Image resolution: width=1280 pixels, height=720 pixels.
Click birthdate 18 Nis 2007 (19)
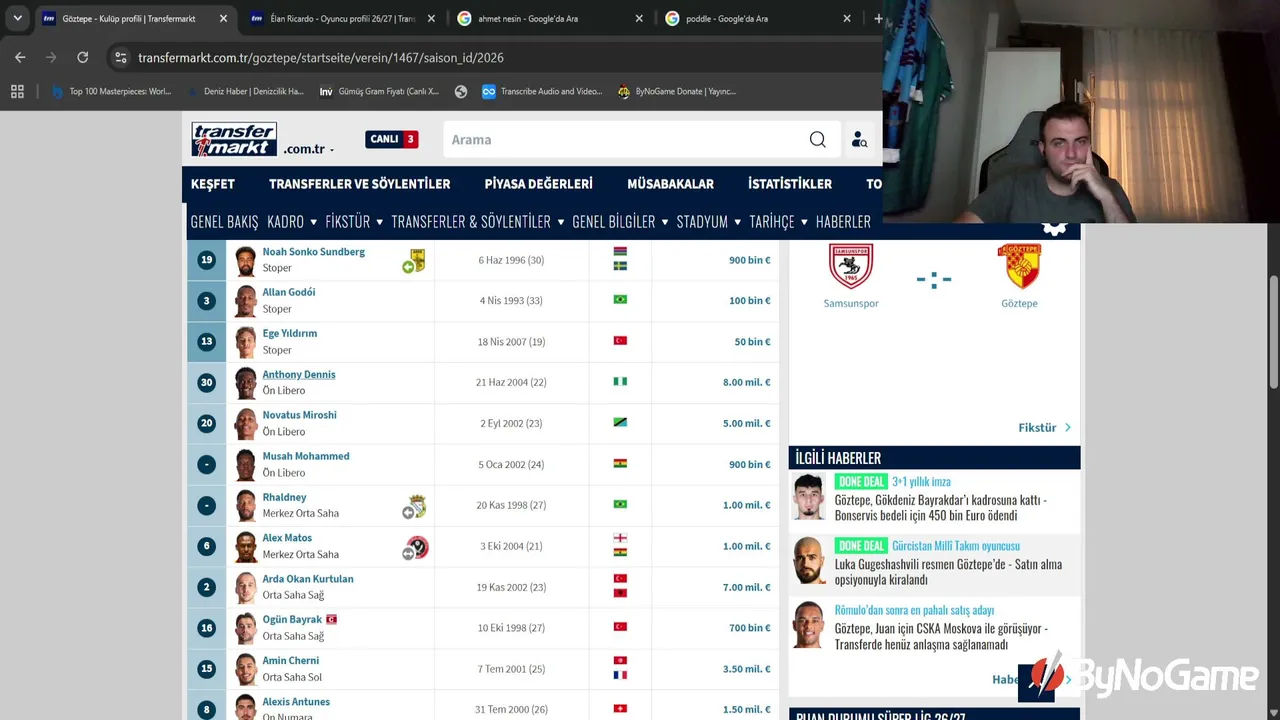pyautogui.click(x=511, y=342)
